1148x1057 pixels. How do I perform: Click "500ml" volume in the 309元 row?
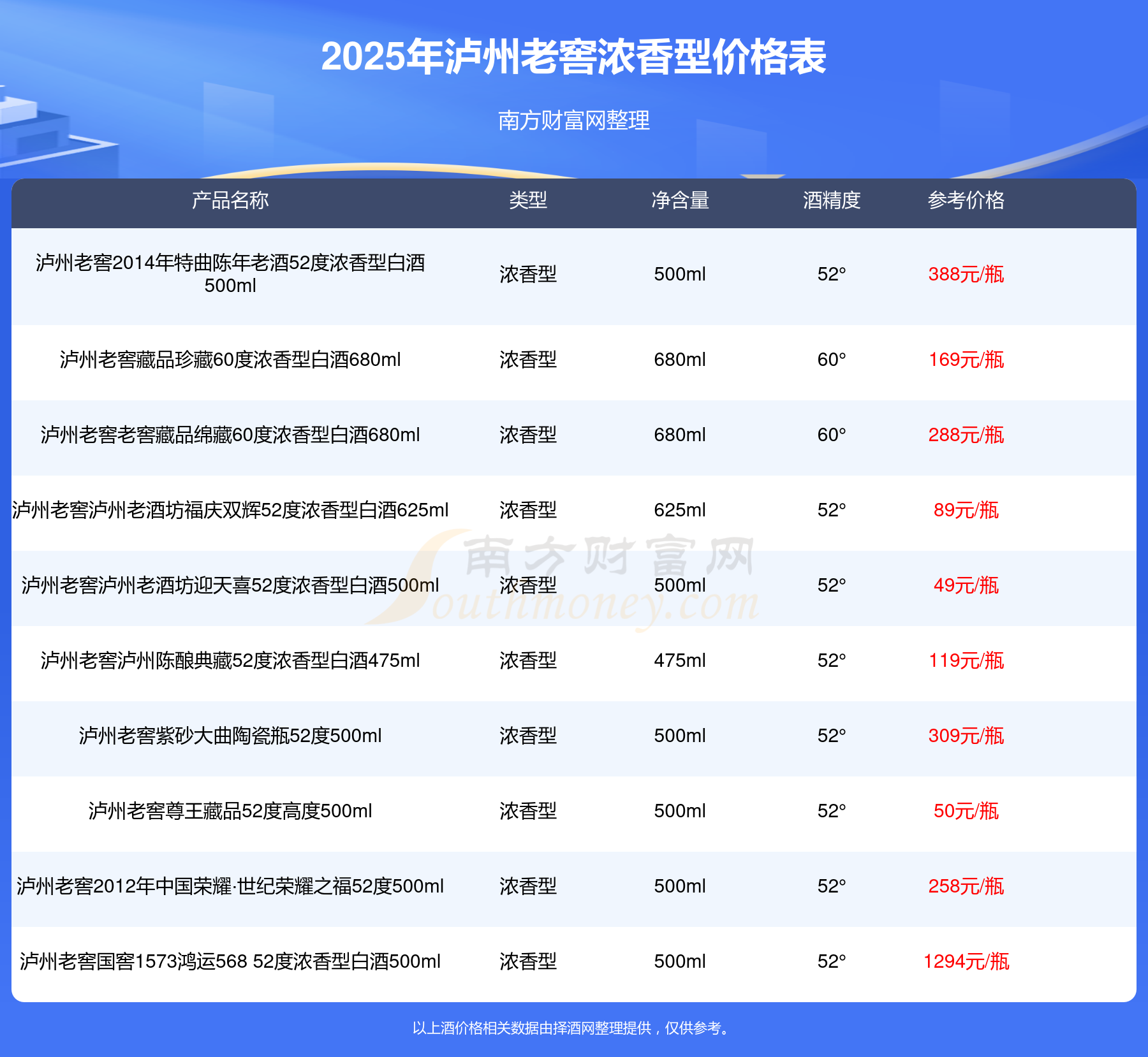click(680, 736)
